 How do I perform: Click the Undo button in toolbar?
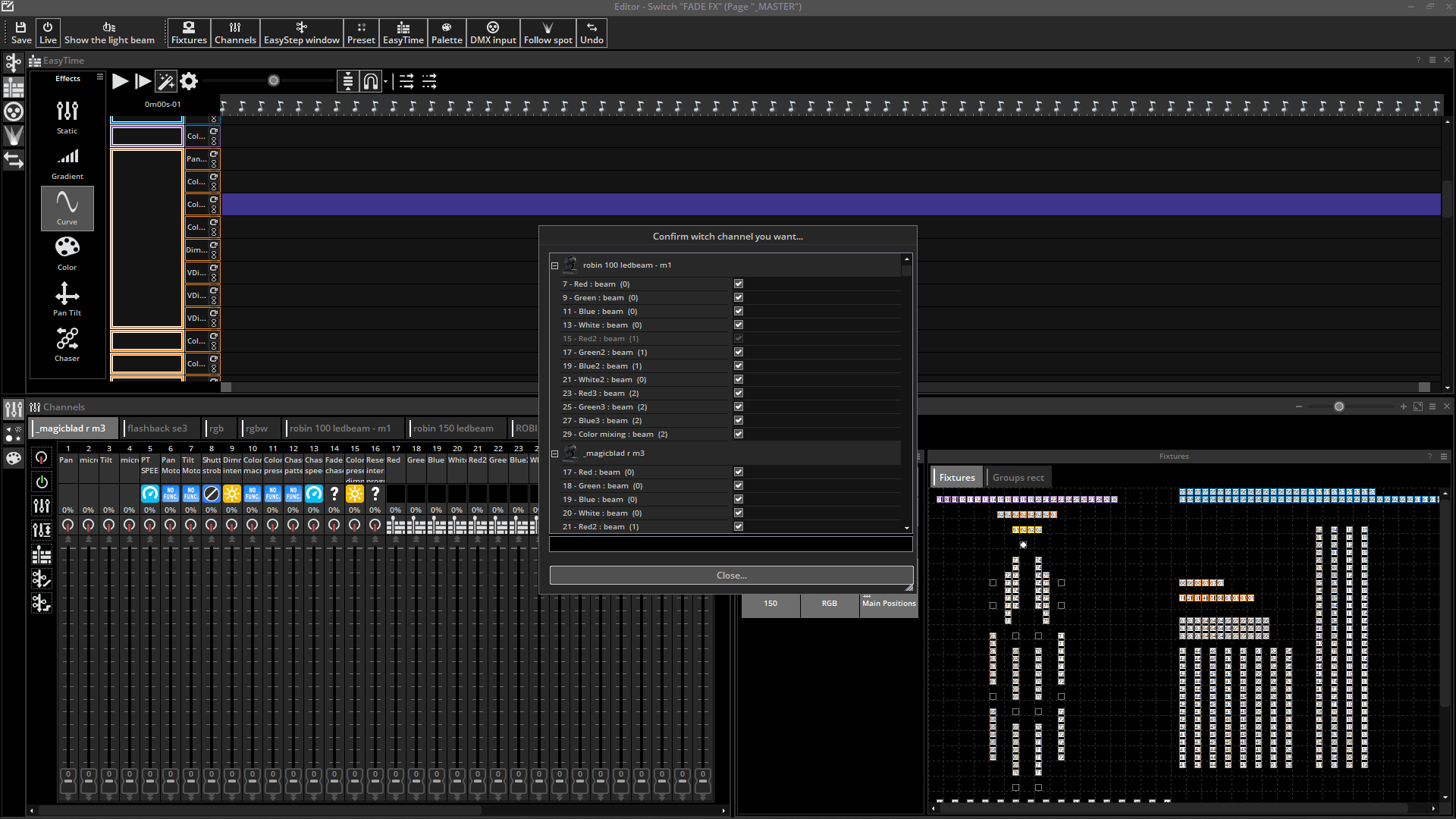pyautogui.click(x=591, y=32)
